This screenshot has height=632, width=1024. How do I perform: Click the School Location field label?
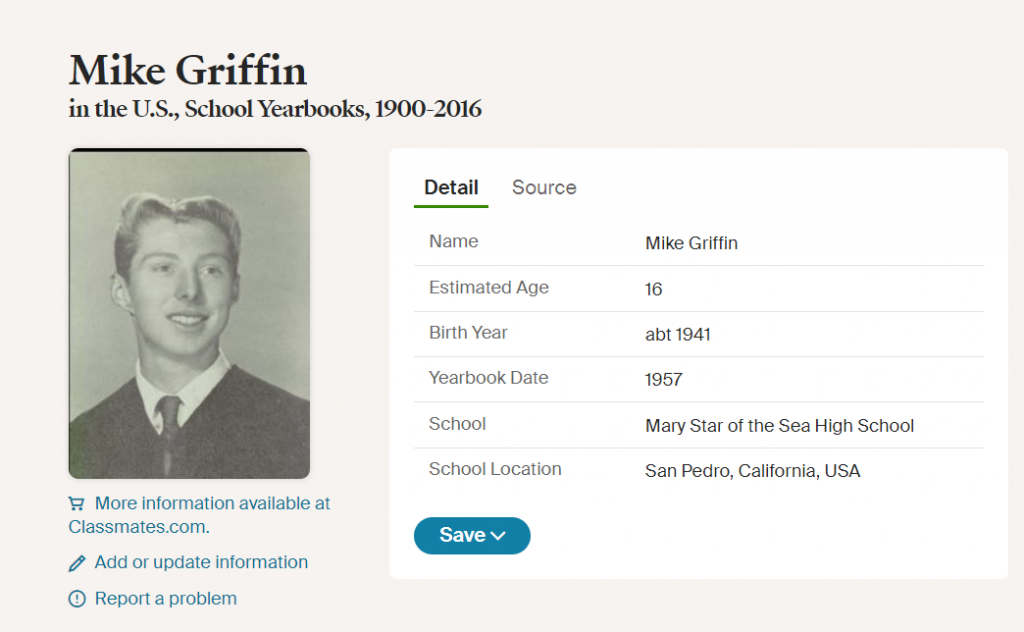495,469
